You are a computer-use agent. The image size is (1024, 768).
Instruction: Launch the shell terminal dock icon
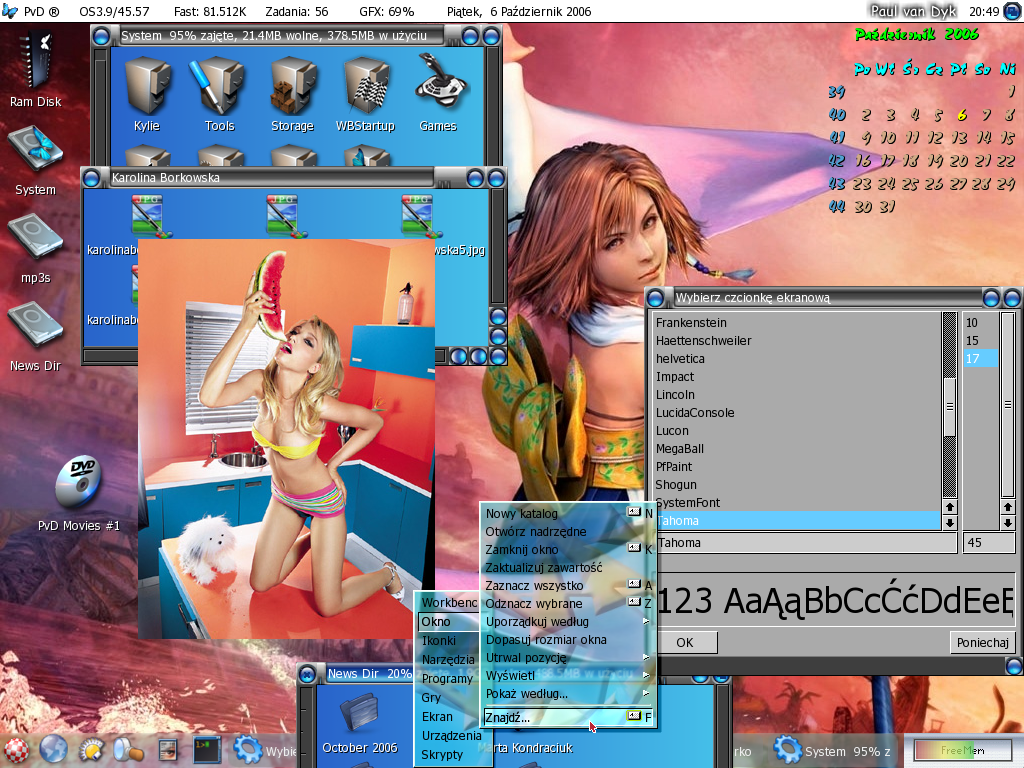(208, 750)
